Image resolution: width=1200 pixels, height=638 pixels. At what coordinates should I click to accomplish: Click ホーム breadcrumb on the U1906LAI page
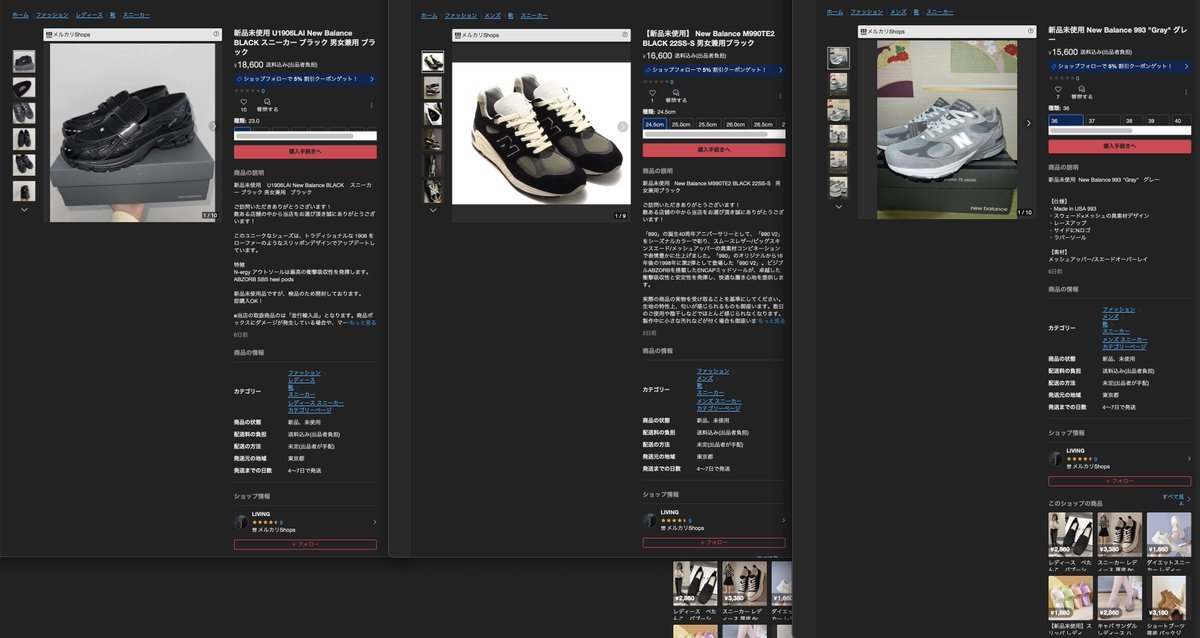pos(20,16)
